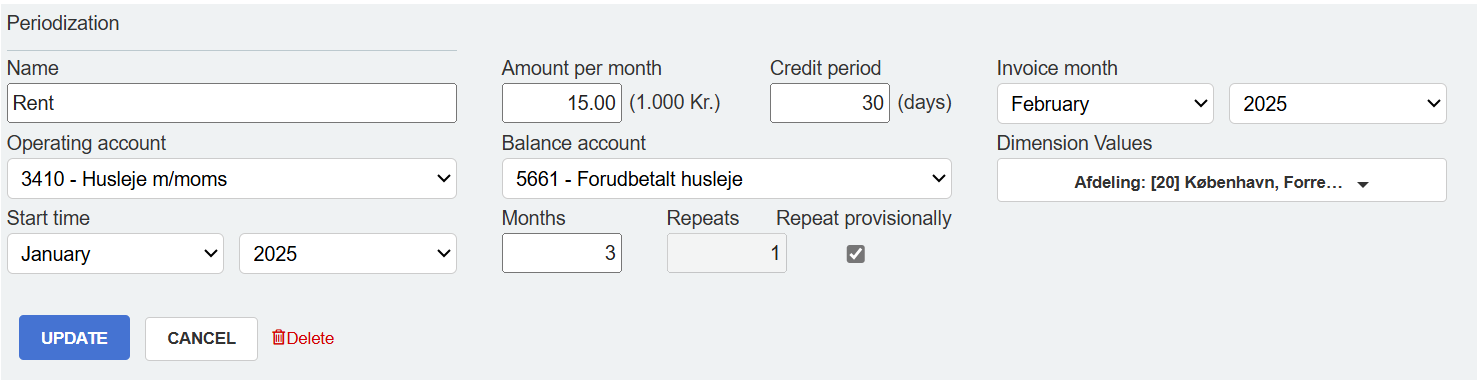The image size is (1477, 380).
Task: Click the red trash can icon
Action: tap(279, 338)
